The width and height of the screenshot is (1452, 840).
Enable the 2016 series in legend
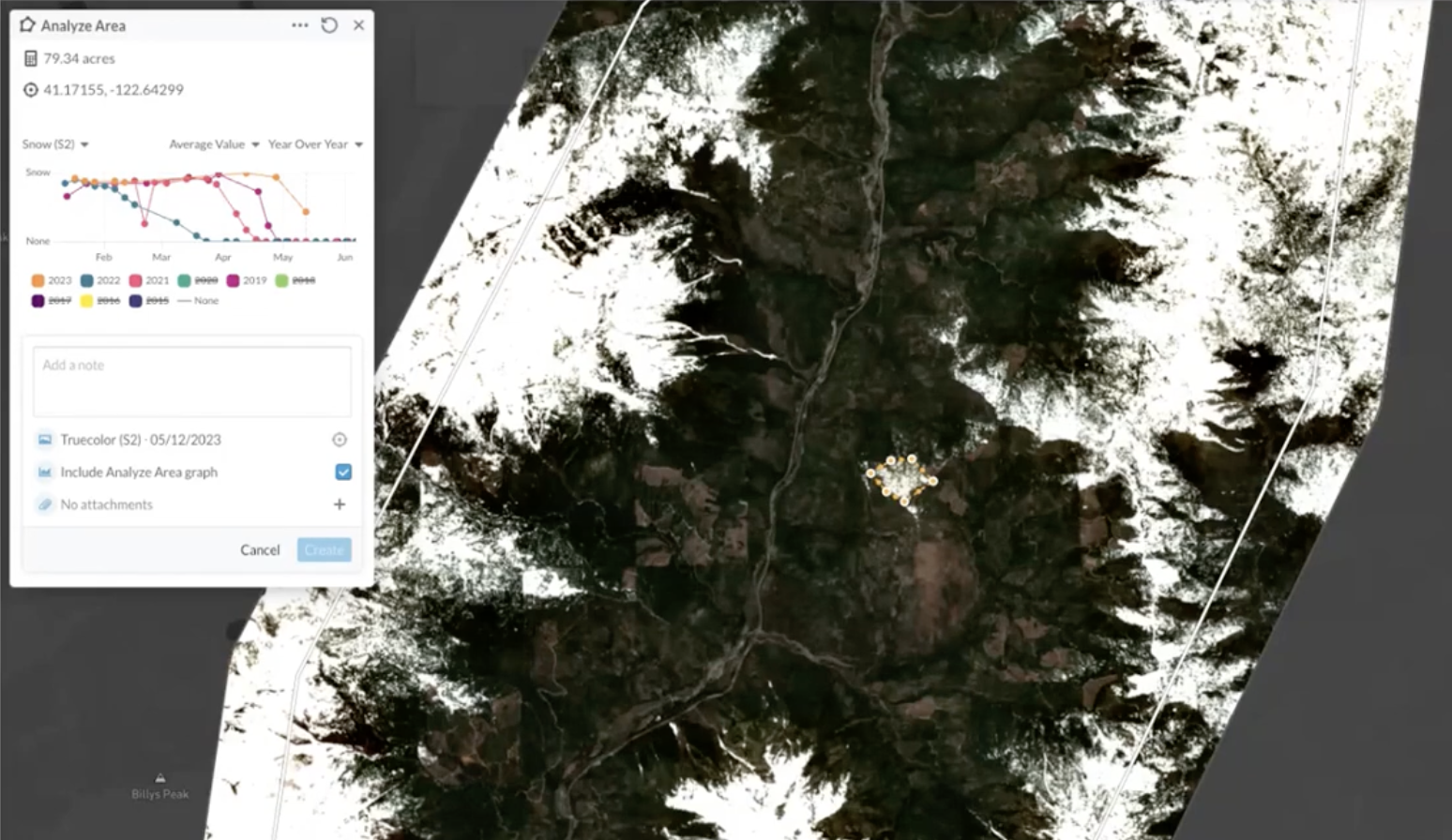click(100, 301)
